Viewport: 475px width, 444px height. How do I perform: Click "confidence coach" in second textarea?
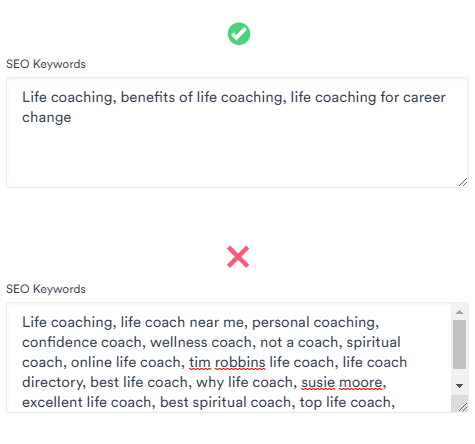point(82,342)
